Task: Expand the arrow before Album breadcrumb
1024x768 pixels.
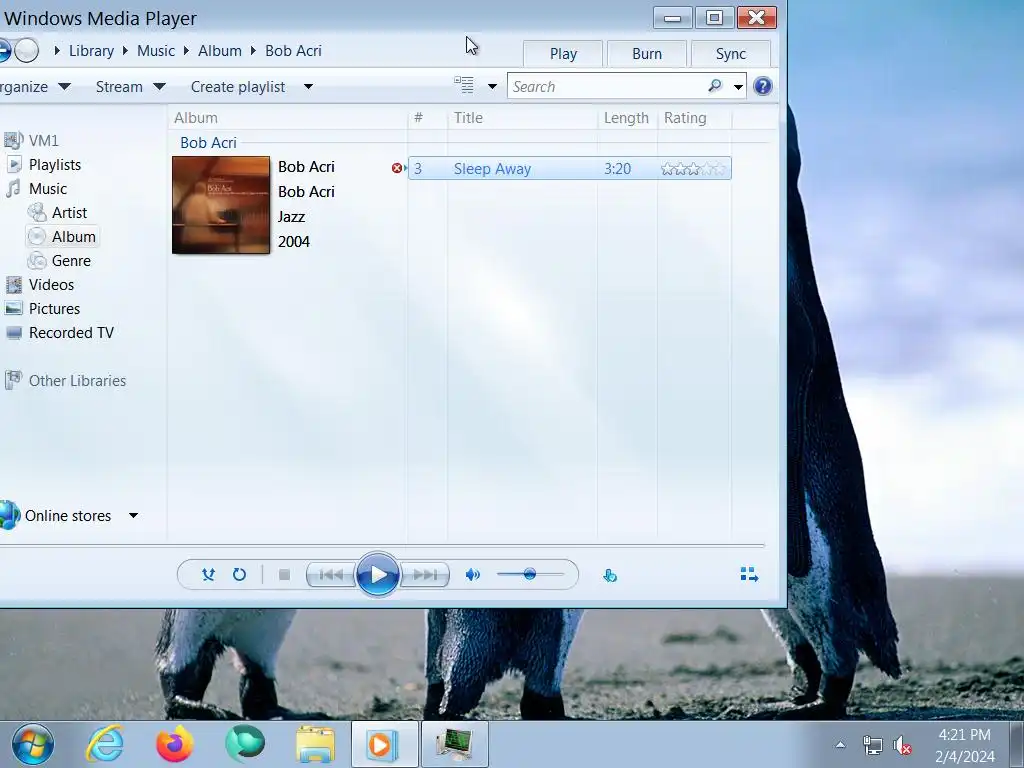Action: [x=186, y=50]
